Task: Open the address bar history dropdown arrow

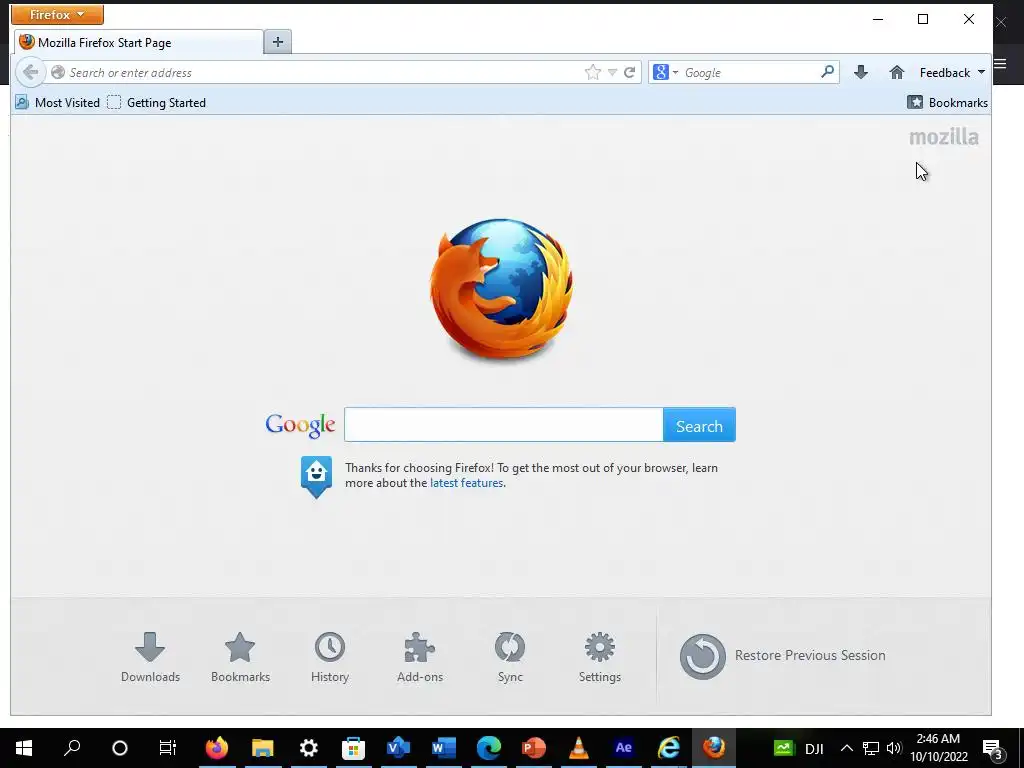Action: pyautogui.click(x=612, y=72)
